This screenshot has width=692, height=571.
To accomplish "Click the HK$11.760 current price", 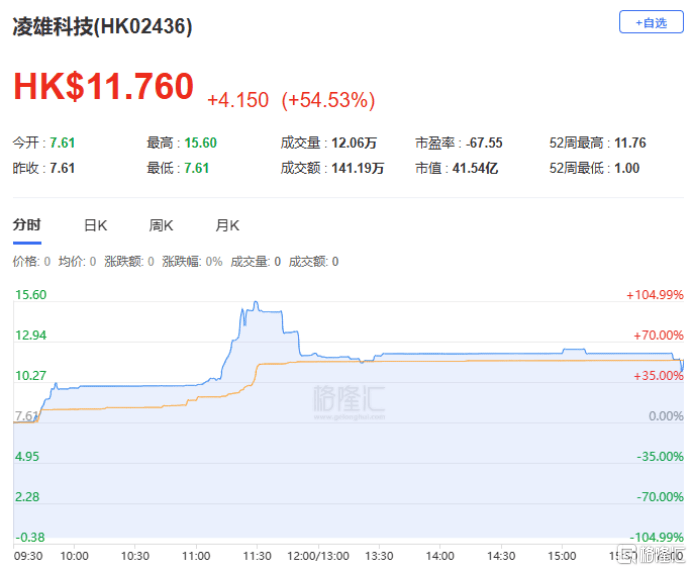I will click(103, 87).
